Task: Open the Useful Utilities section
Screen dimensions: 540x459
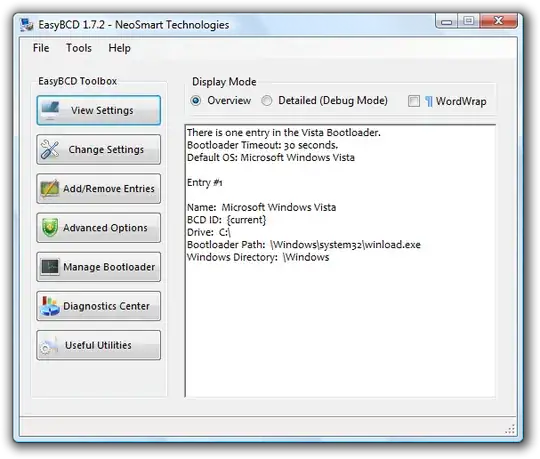Action: pyautogui.click(x=98, y=345)
